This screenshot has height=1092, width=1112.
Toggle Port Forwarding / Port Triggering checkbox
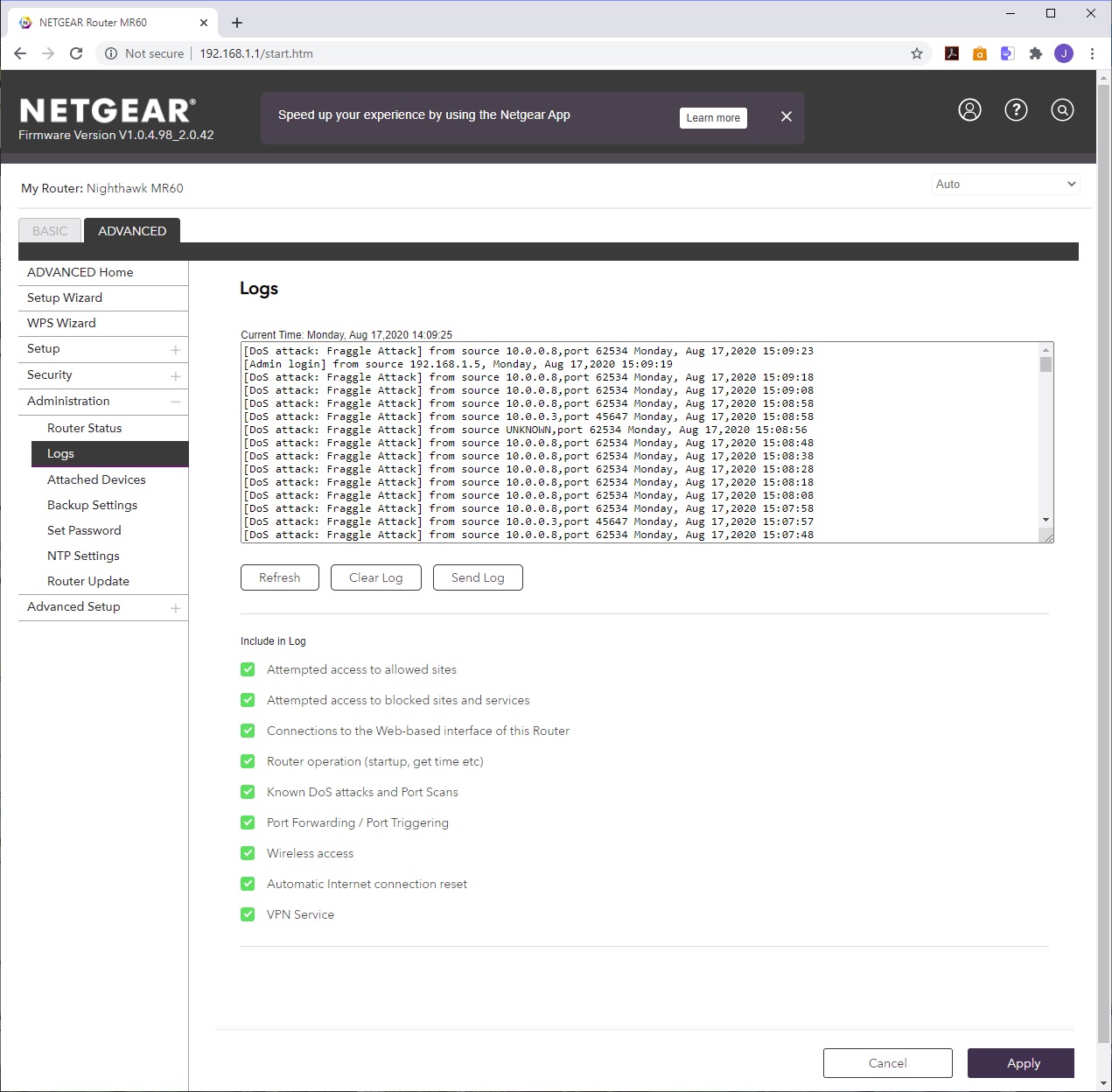click(248, 822)
